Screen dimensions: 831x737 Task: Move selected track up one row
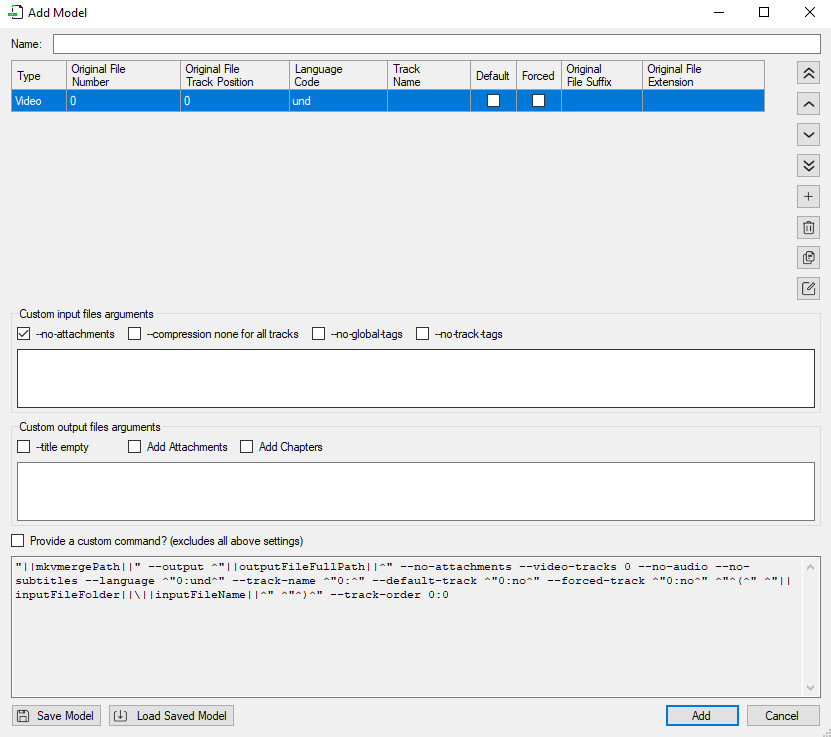coord(808,104)
